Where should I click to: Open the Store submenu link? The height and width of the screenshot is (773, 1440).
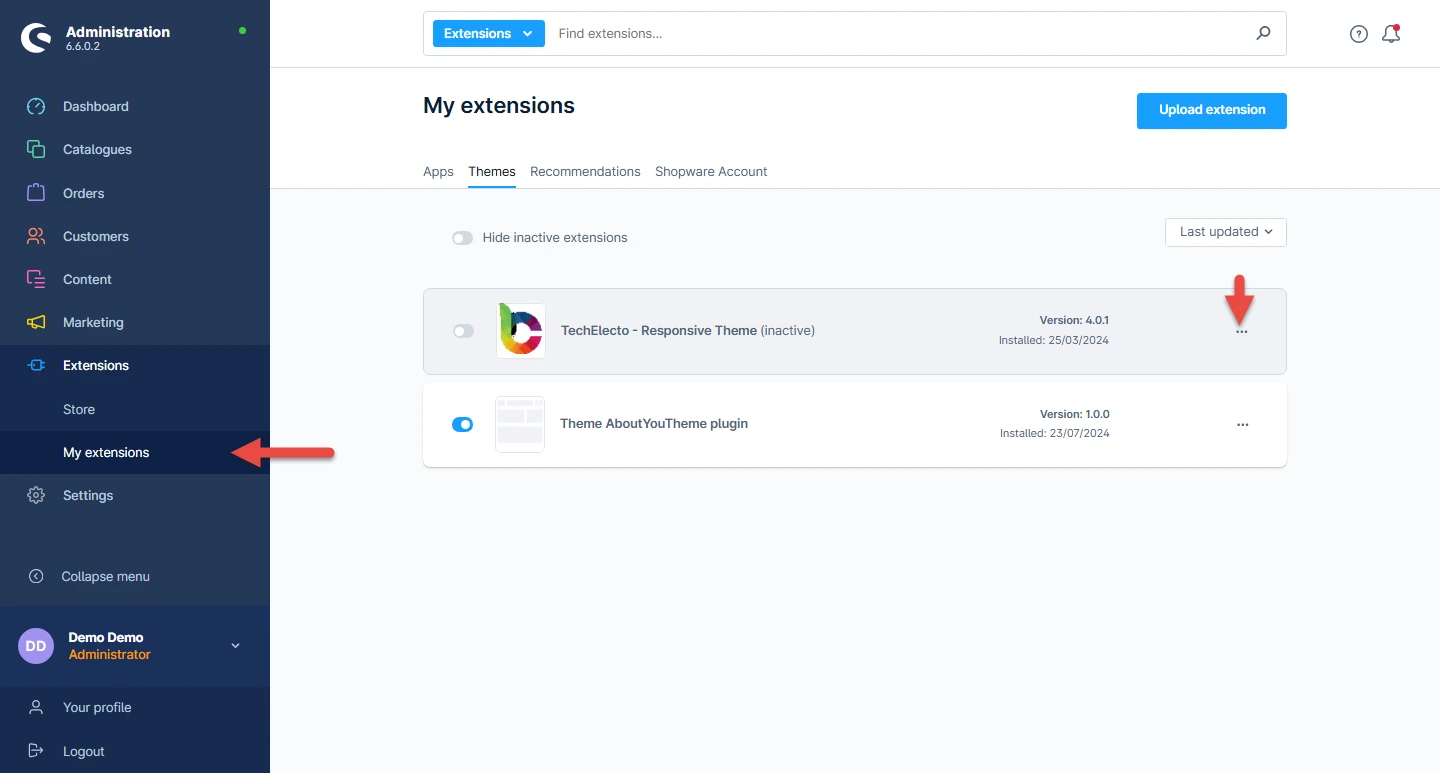(79, 410)
